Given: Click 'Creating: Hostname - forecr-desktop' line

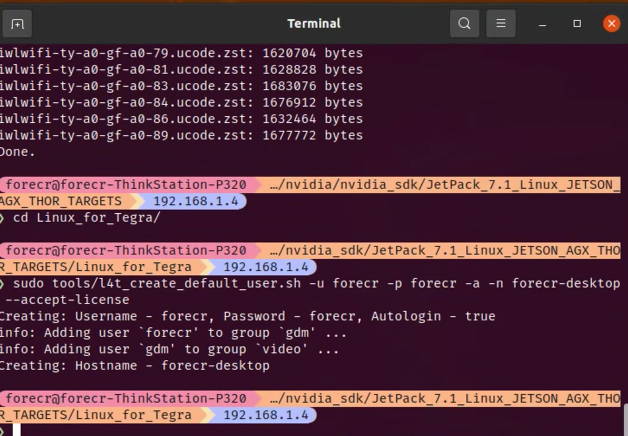Looking at the screenshot, I should coord(135,366).
